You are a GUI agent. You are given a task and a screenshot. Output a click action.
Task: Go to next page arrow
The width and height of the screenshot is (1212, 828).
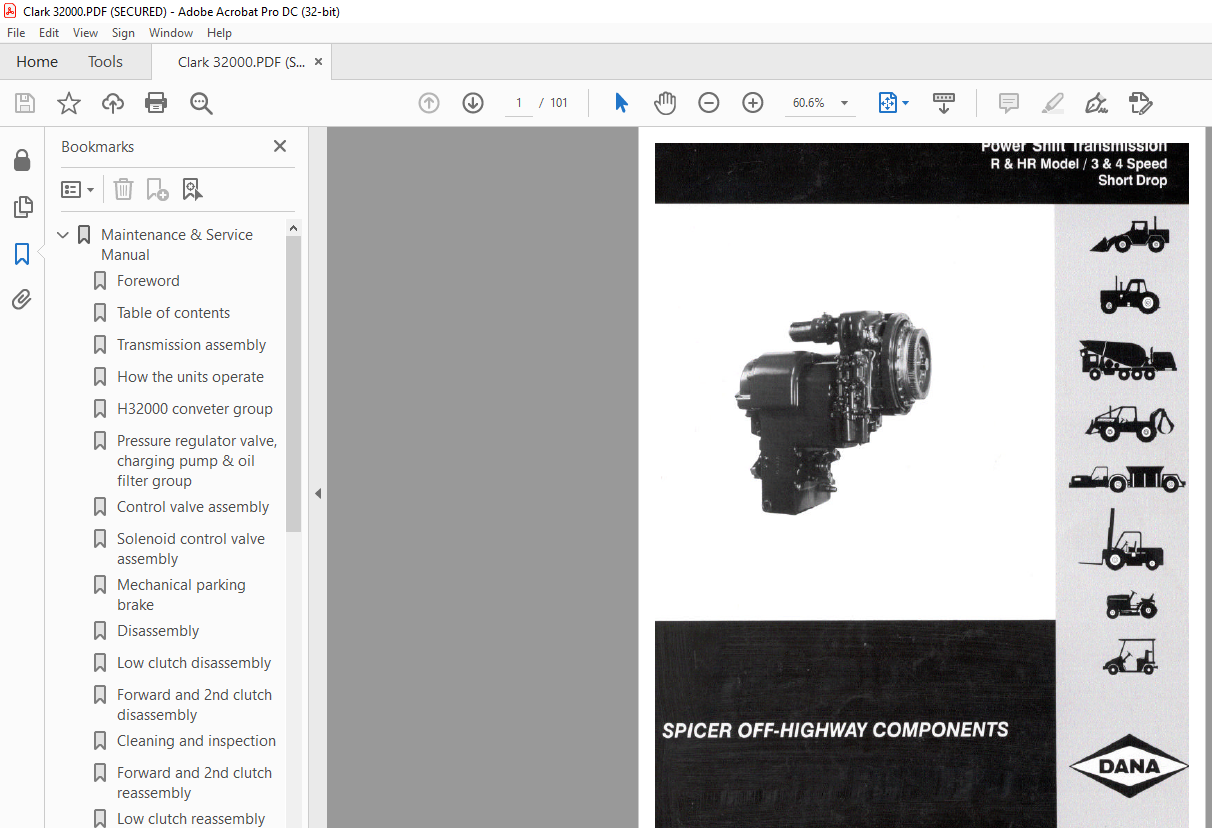473,103
